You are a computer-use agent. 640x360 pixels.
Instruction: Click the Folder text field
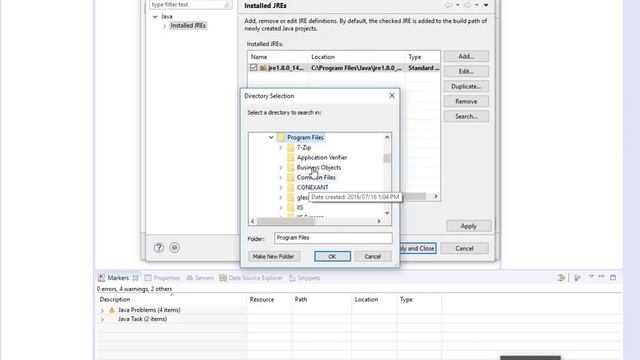333,238
